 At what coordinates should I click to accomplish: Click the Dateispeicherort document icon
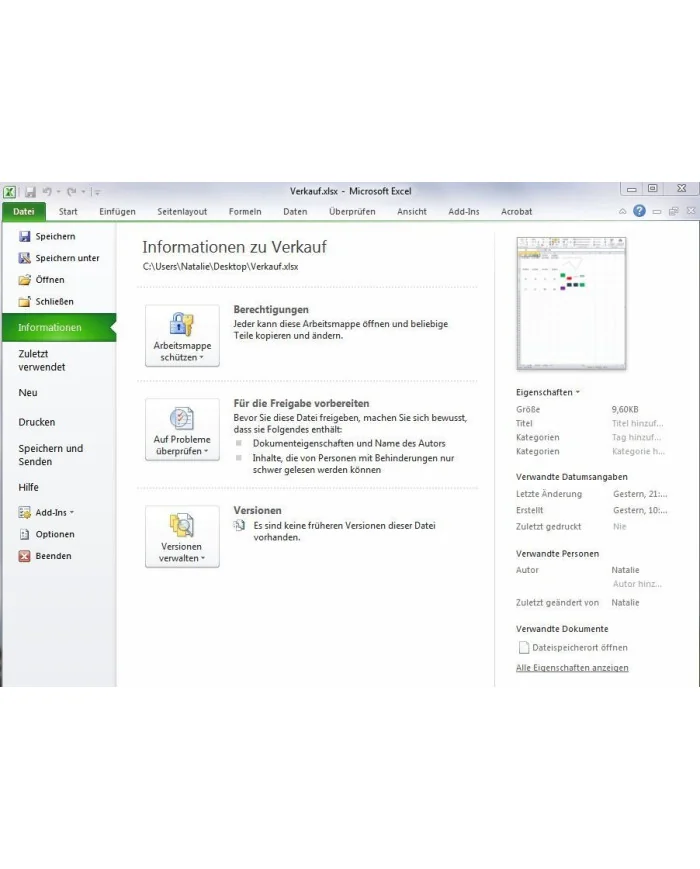[x=523, y=647]
